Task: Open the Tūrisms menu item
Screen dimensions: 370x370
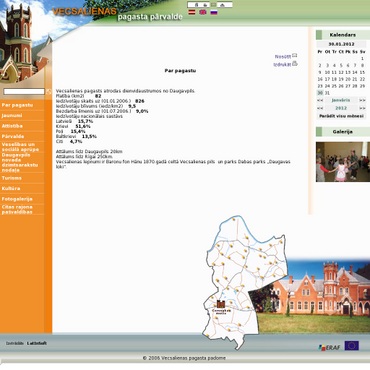Action: coord(12,178)
